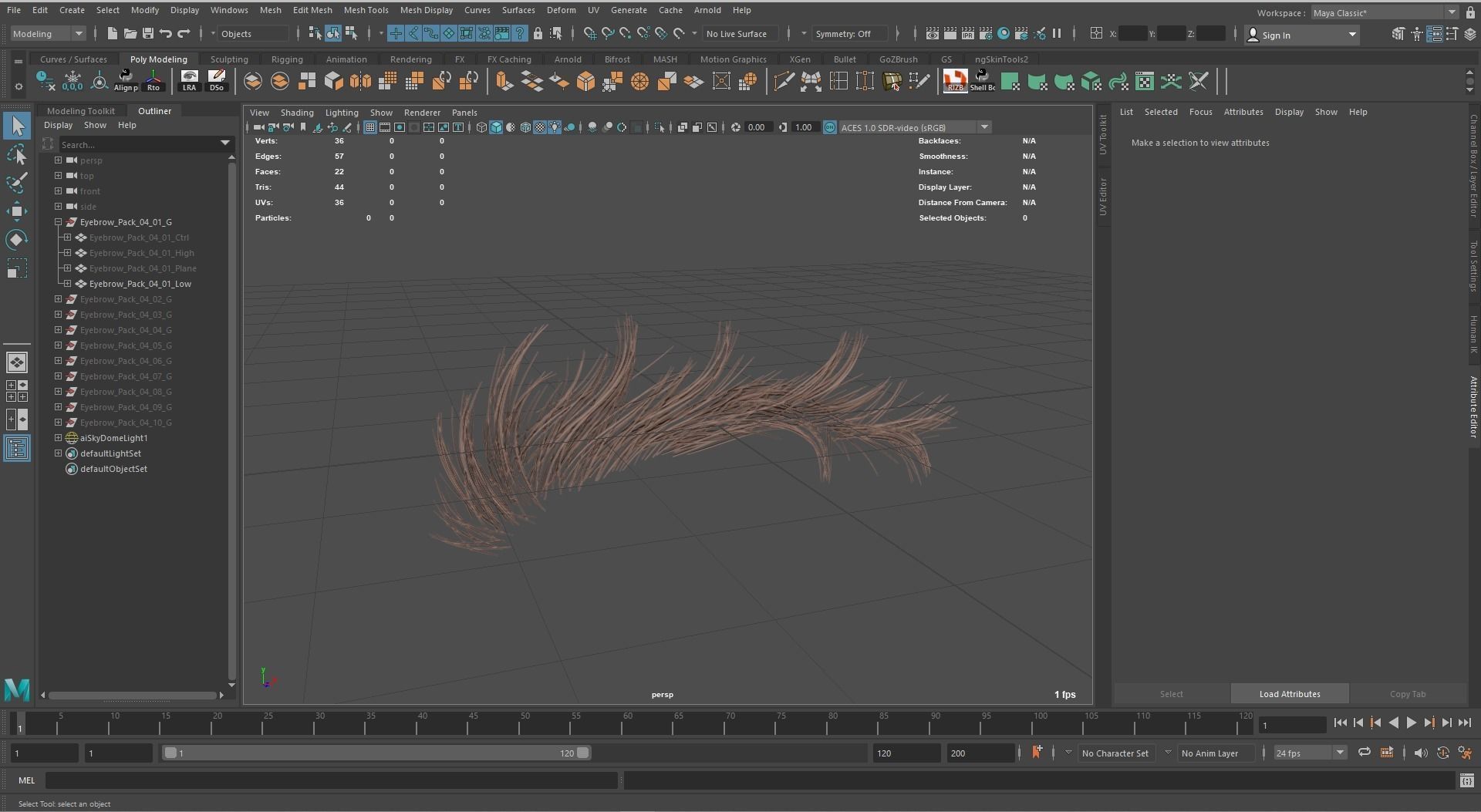
Task: Open the Arnold menu in menu bar
Action: coord(707,10)
